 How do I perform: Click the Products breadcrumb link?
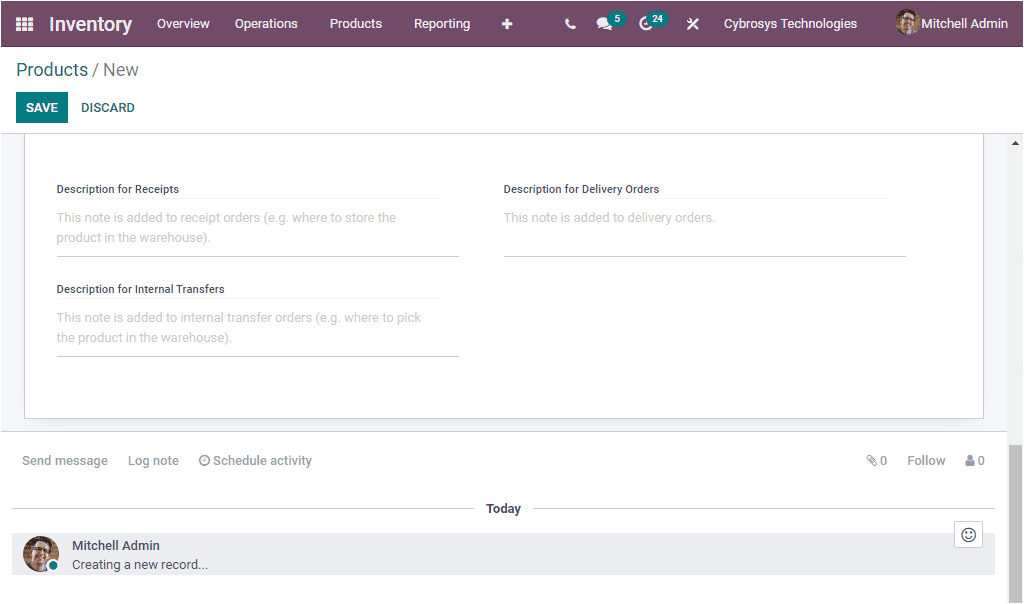(52, 70)
